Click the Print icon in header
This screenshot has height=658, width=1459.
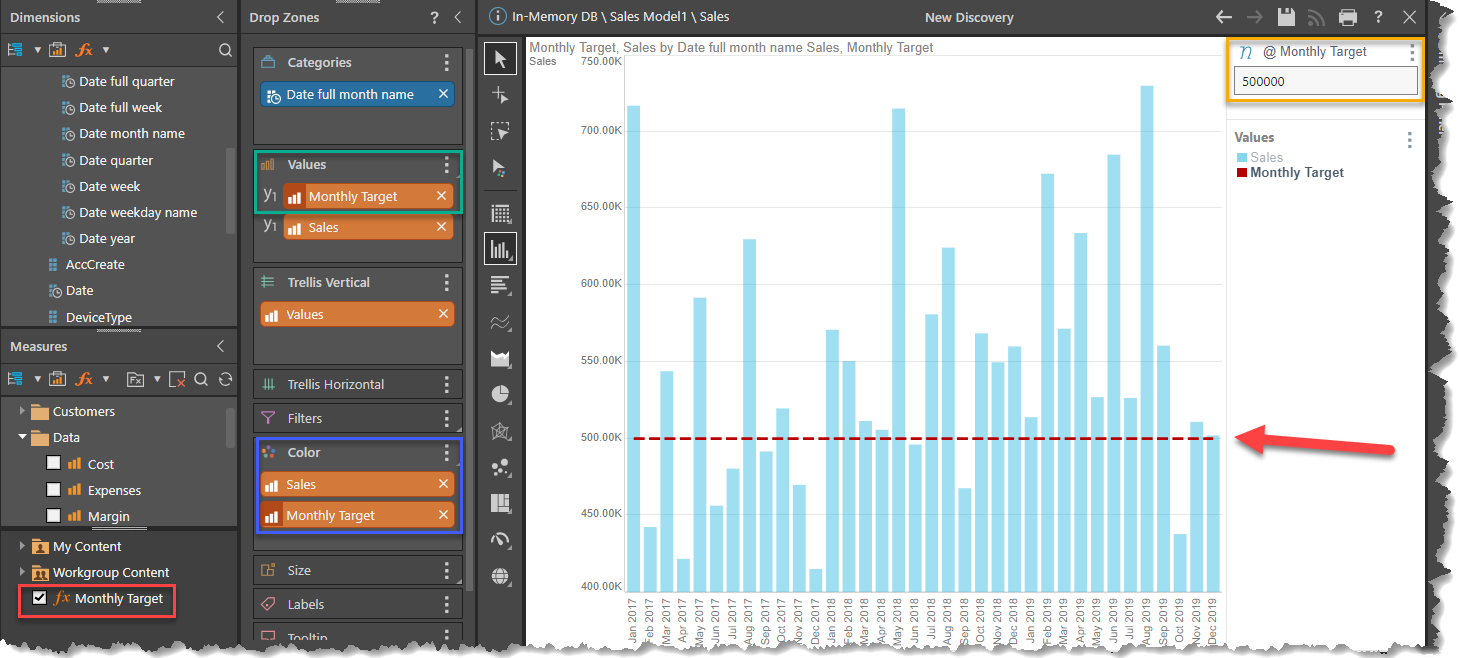coord(1348,17)
